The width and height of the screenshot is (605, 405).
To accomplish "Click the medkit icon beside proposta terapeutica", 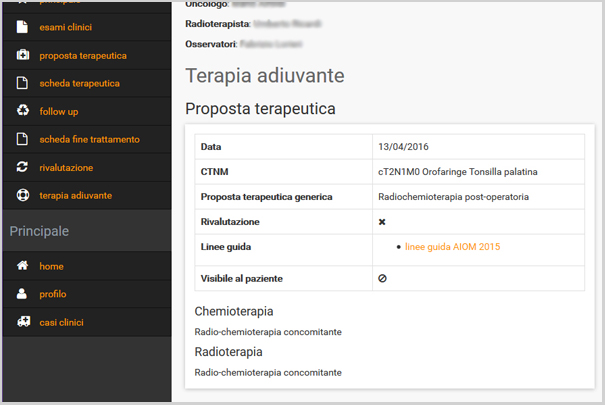I will point(22,55).
